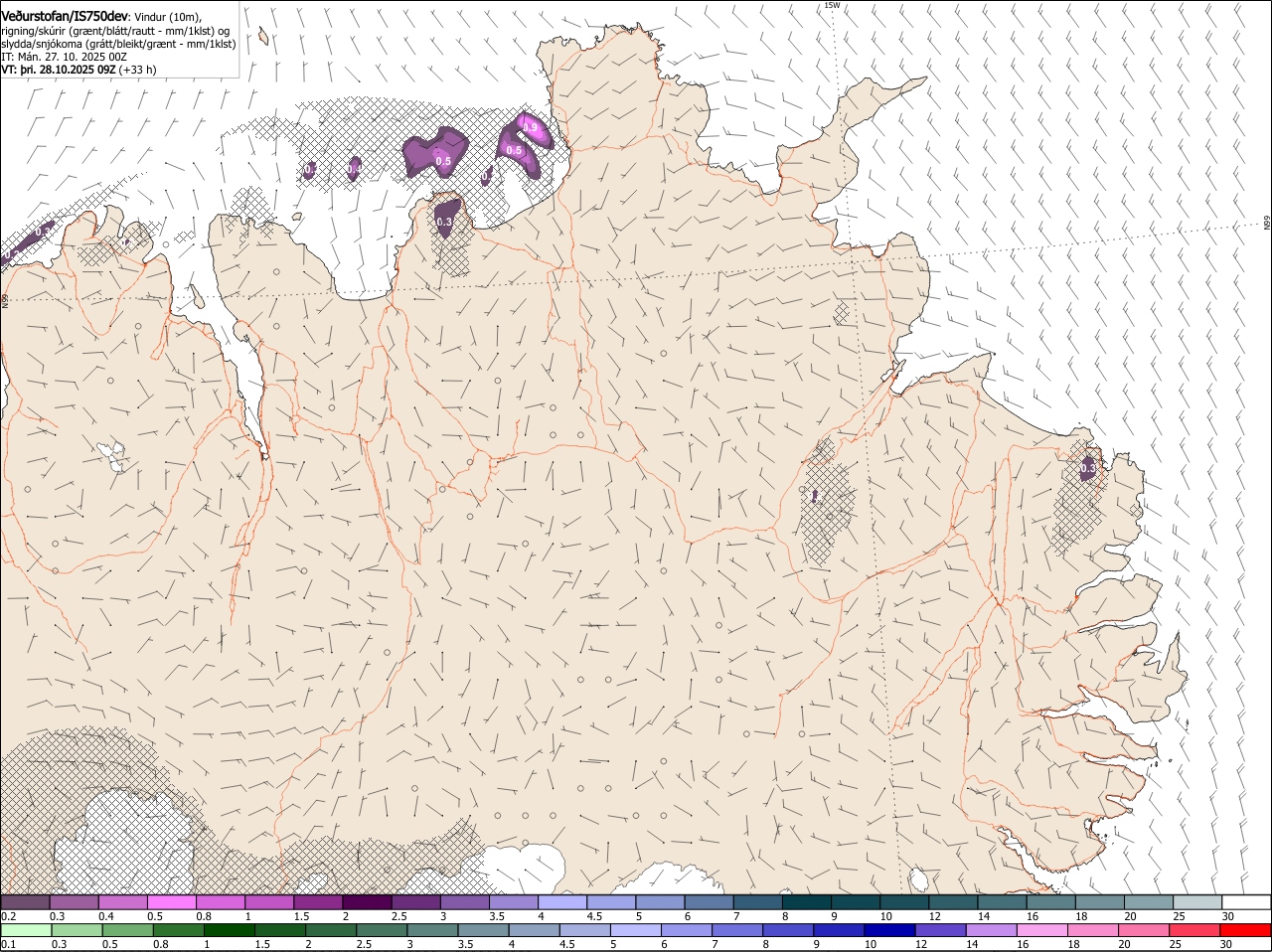Click the "VT: þri. 28.10.2025 09Z" line

coord(59,71)
